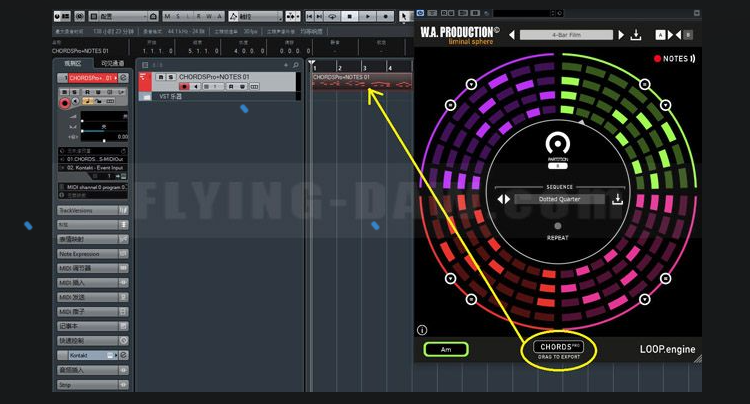This screenshot has height=404, width=750.
Task: Expand the Notepad inspector section
Action: tap(93, 326)
